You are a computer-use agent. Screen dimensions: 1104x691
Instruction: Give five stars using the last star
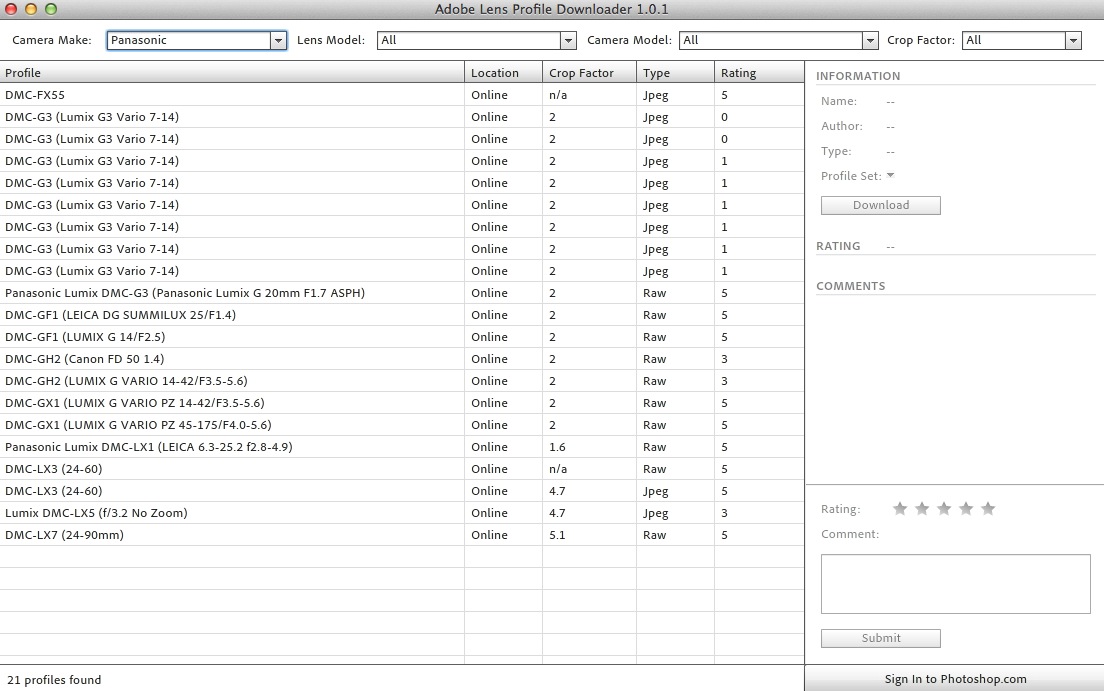[988, 509]
